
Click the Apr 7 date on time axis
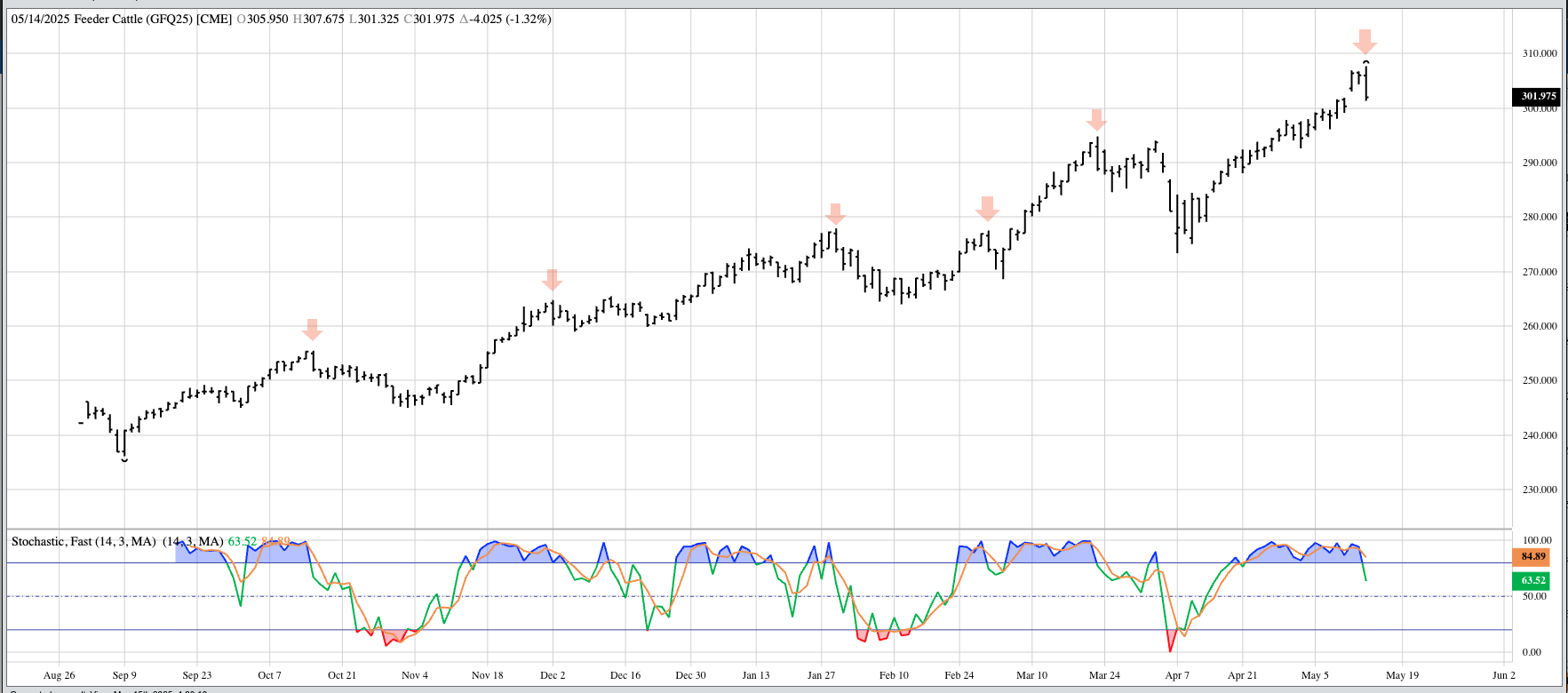point(1177,675)
